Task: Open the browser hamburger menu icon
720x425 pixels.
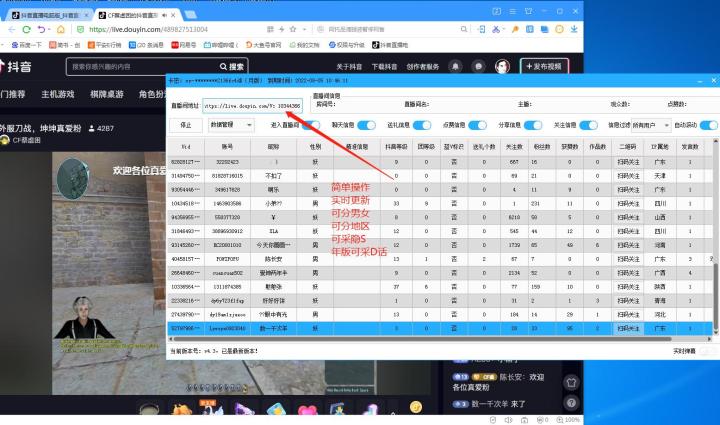Action: pyautogui.click(x=512, y=11)
